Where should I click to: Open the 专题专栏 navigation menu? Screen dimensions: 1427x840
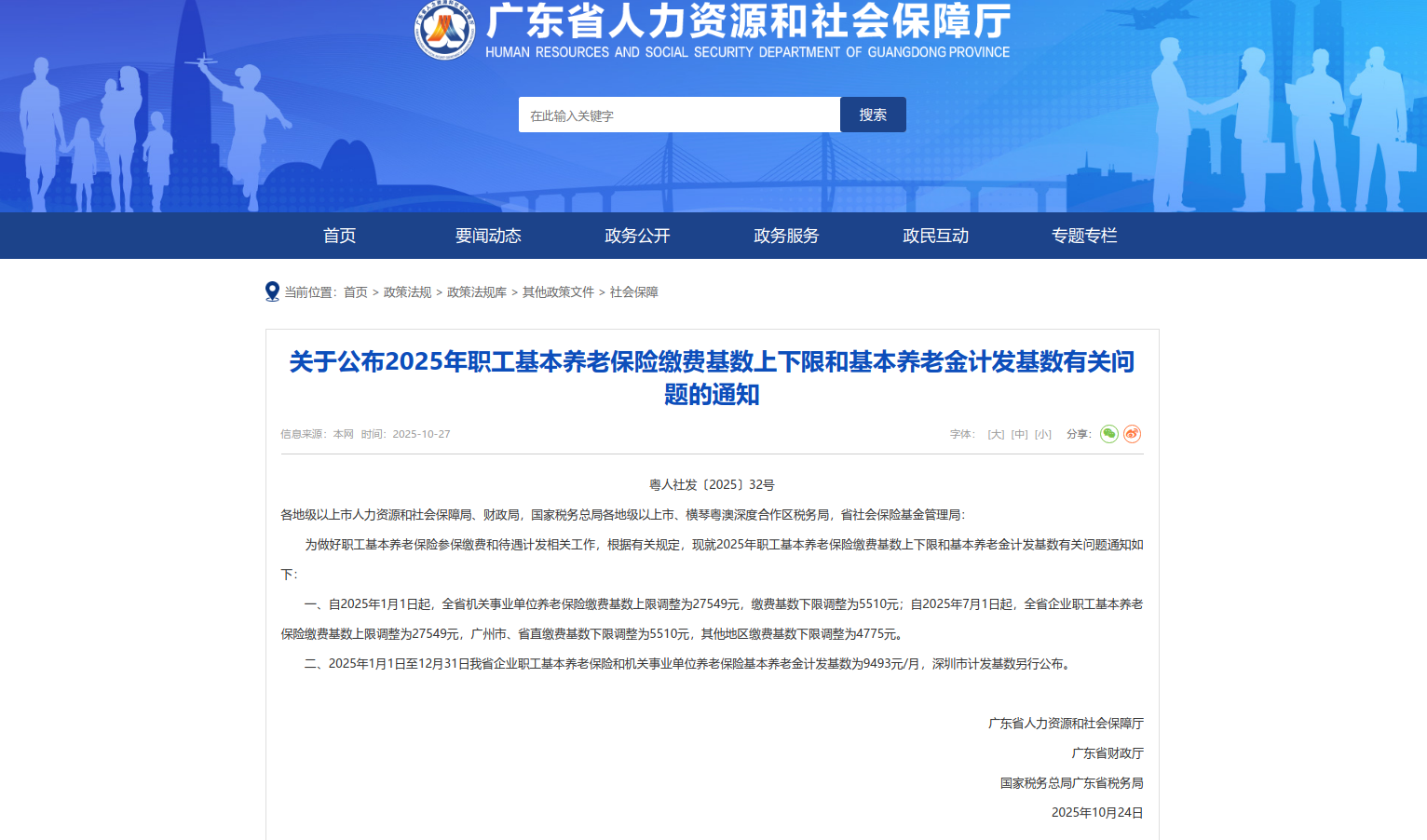click(1084, 236)
